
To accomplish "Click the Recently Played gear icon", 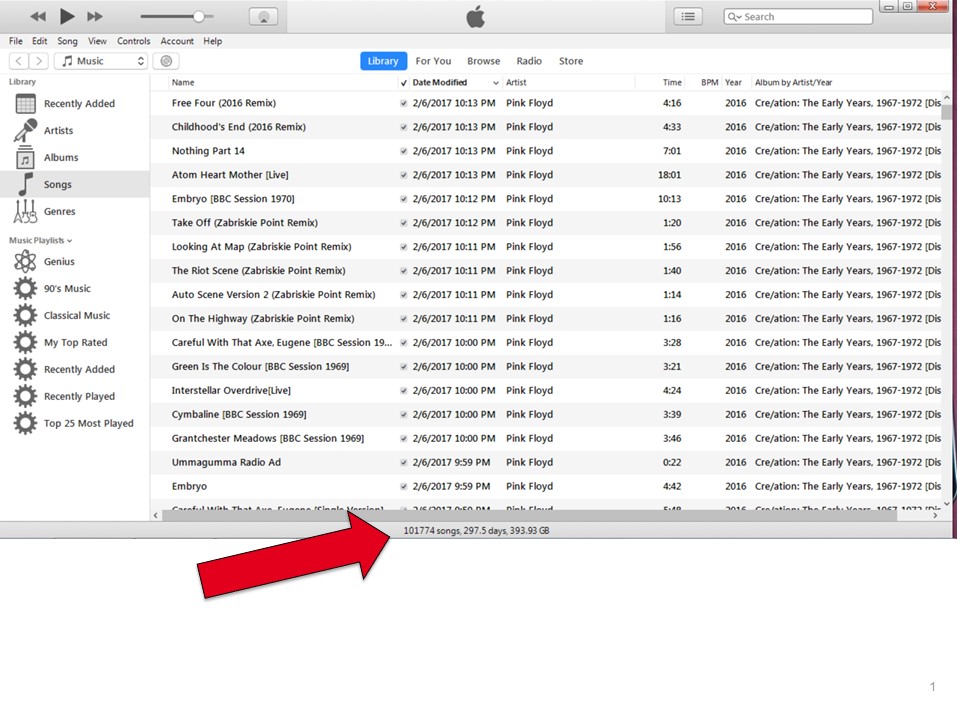I will point(25,396).
